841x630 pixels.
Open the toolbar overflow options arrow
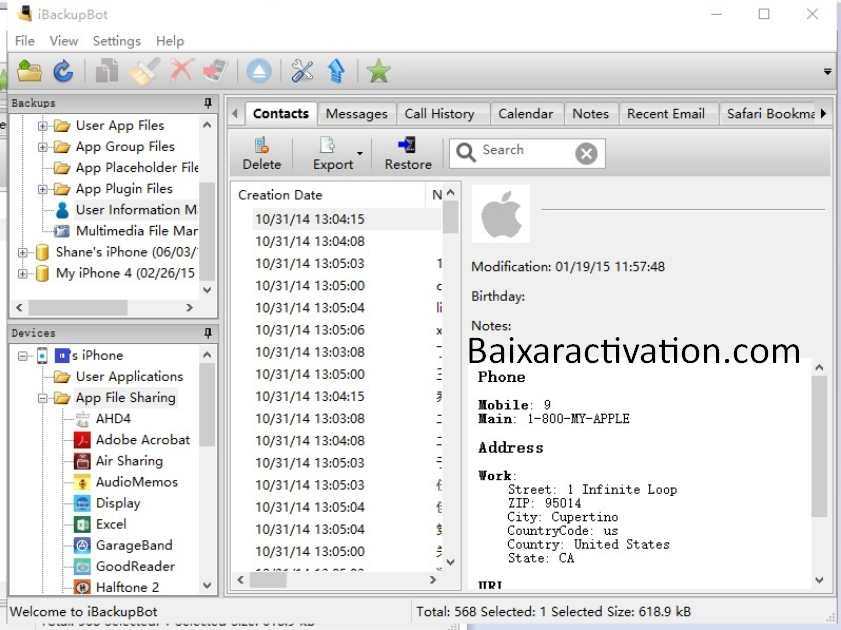tap(828, 71)
